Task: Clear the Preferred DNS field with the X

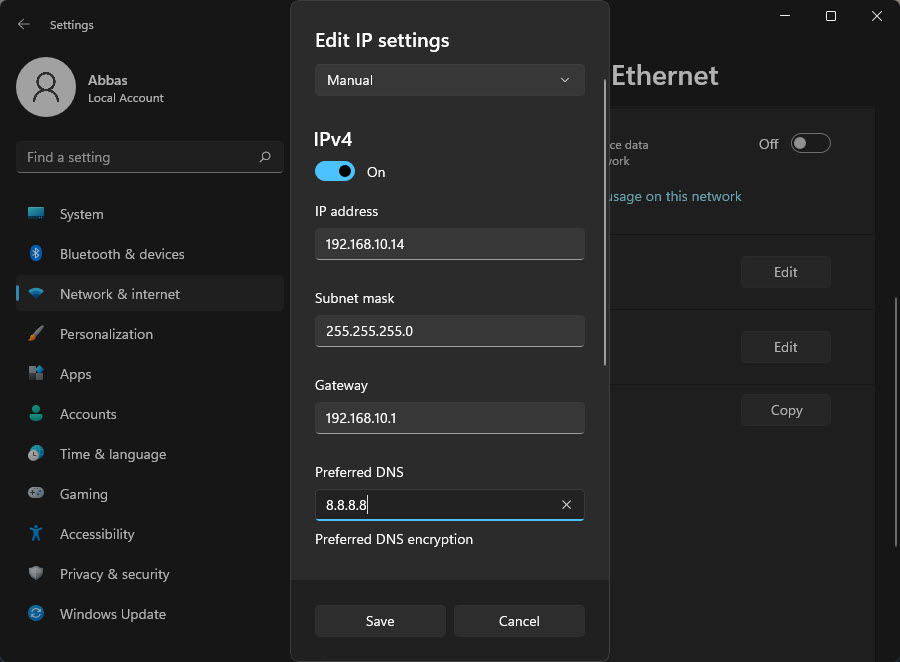Action: 566,505
